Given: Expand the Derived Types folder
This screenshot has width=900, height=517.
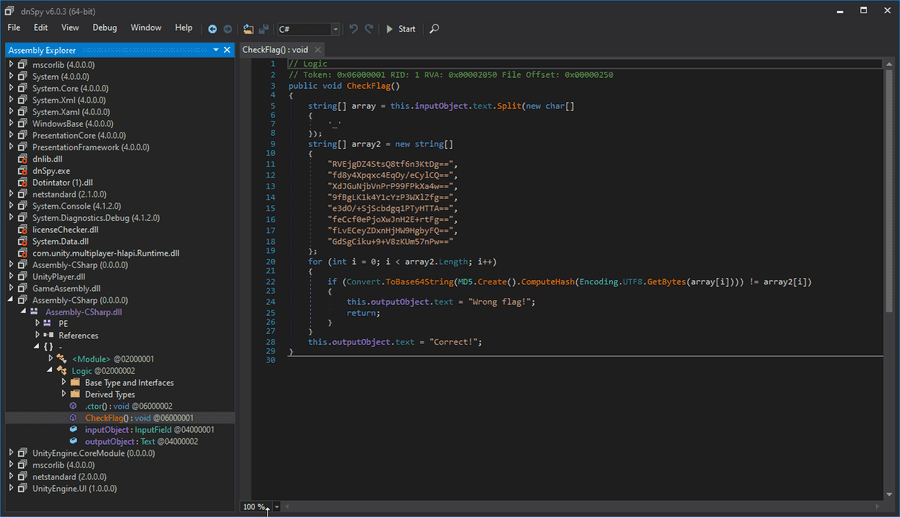Looking at the screenshot, I should coord(62,394).
